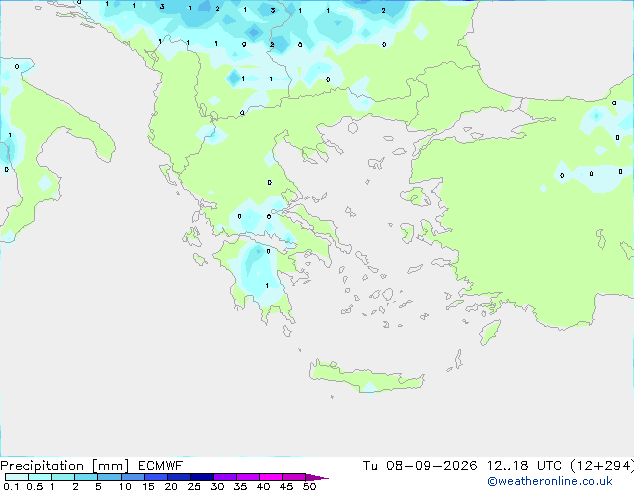Click the legend label '10'
This screenshot has width=634, height=490.
click(x=125, y=486)
